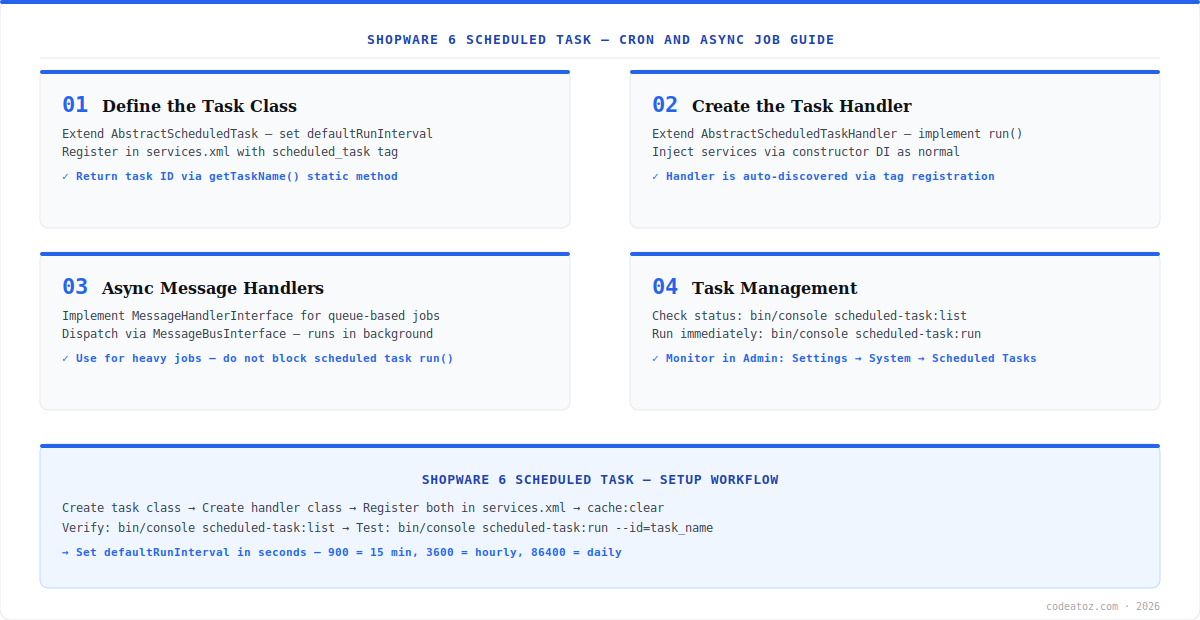Click the '04' step number
This screenshot has height=620, width=1200.
pyautogui.click(x=665, y=287)
